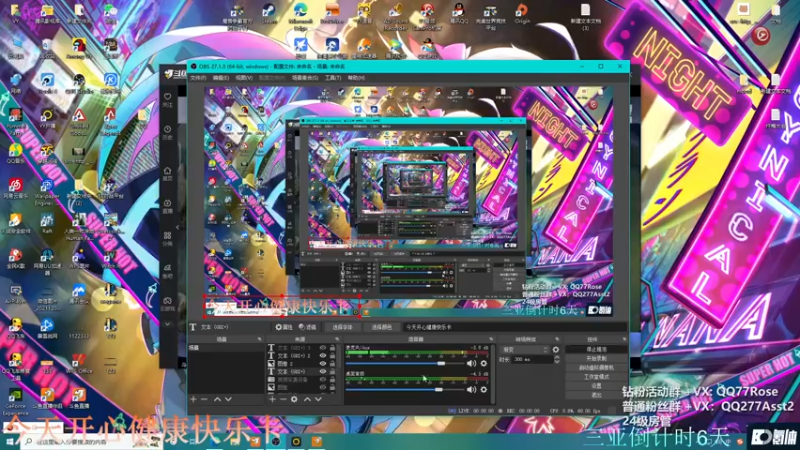Viewport: 800px width, 450px height.
Task: Click the house home icon in the behind window sidebar
Action: click(x=167, y=173)
